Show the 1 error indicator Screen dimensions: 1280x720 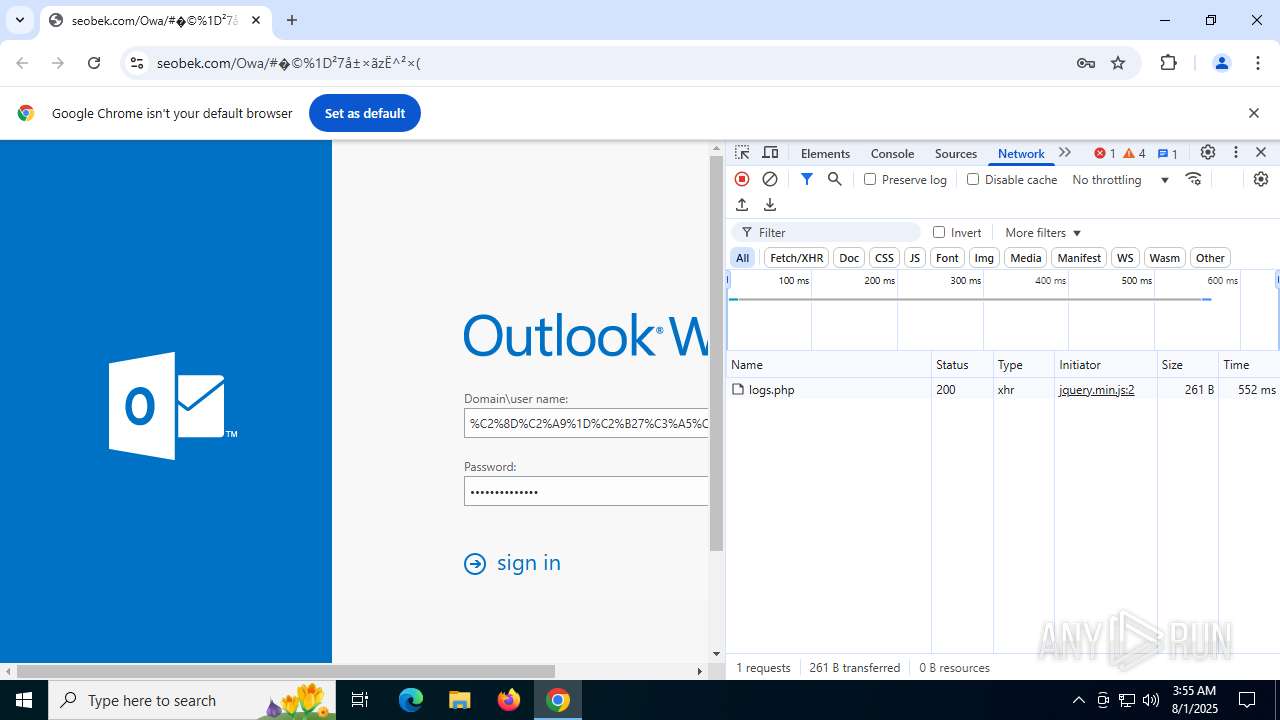tap(1104, 153)
